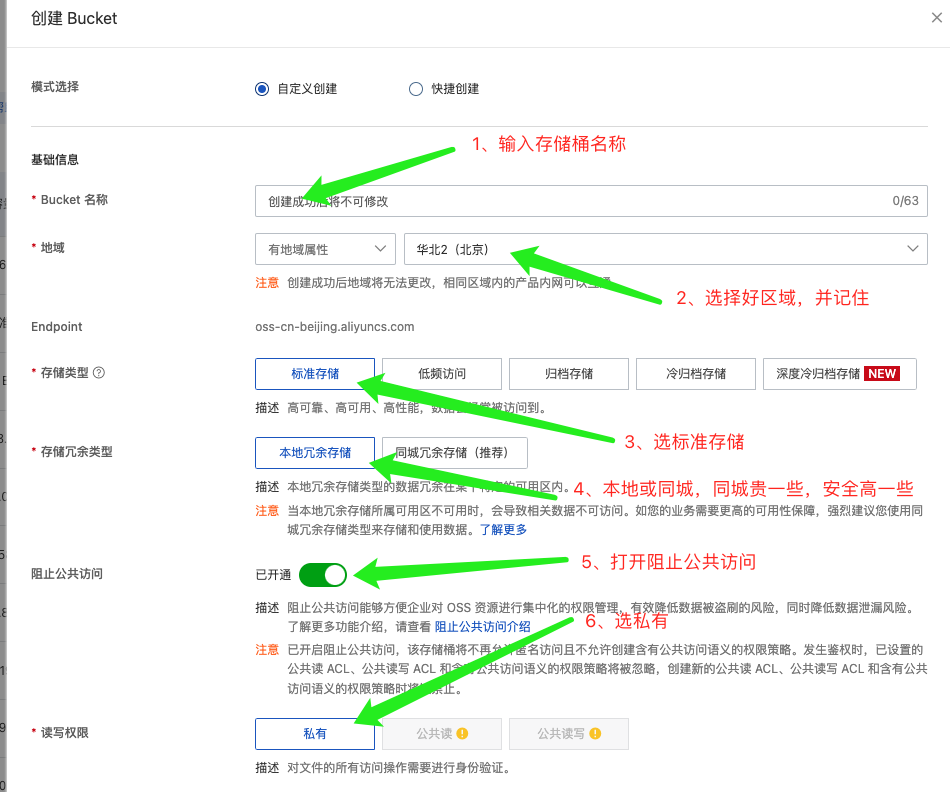Select the 自定义创建 radio button
This screenshot has height=792, width=950.
click(262, 89)
